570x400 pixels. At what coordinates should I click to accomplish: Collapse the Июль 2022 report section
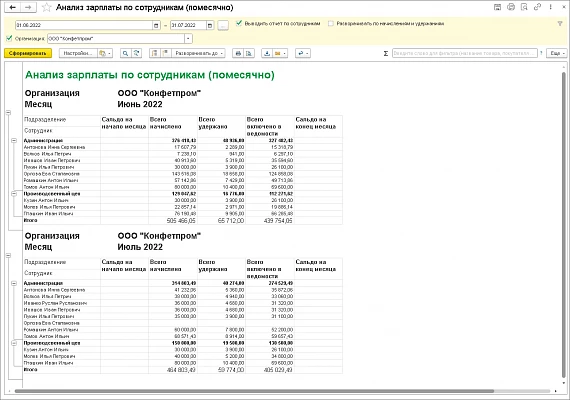click(x=8, y=256)
